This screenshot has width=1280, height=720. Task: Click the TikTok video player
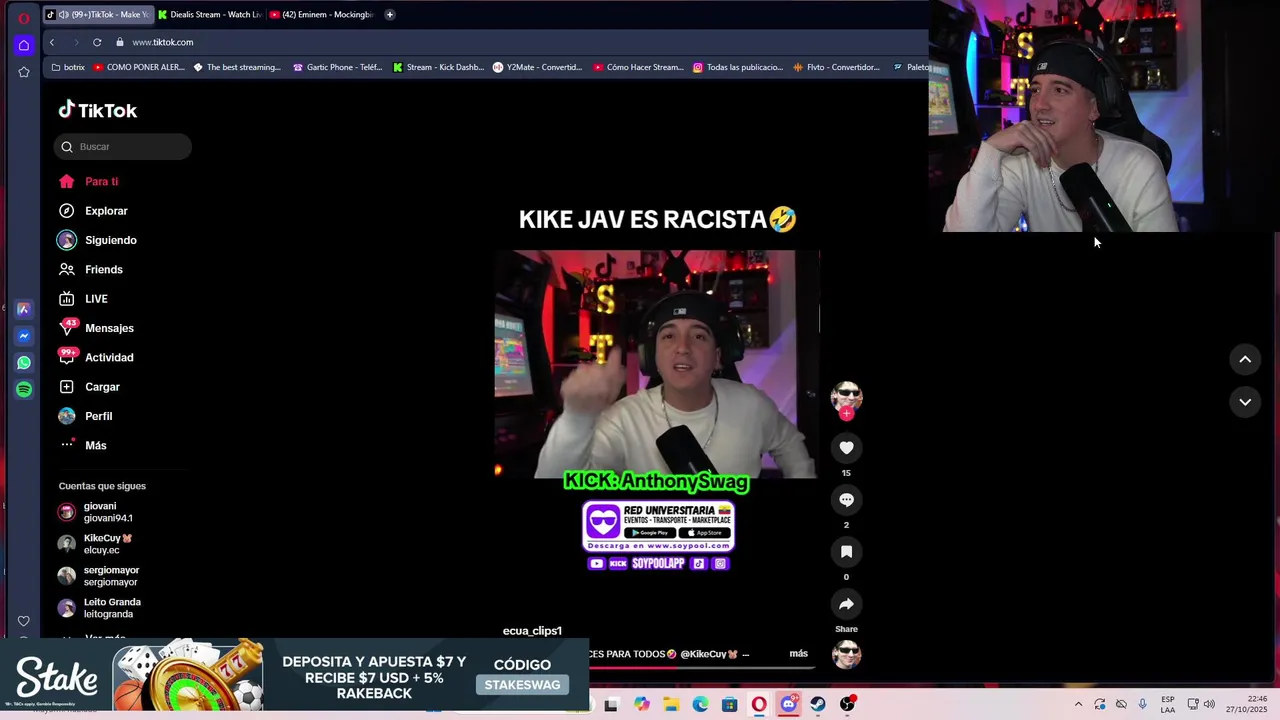(657, 365)
